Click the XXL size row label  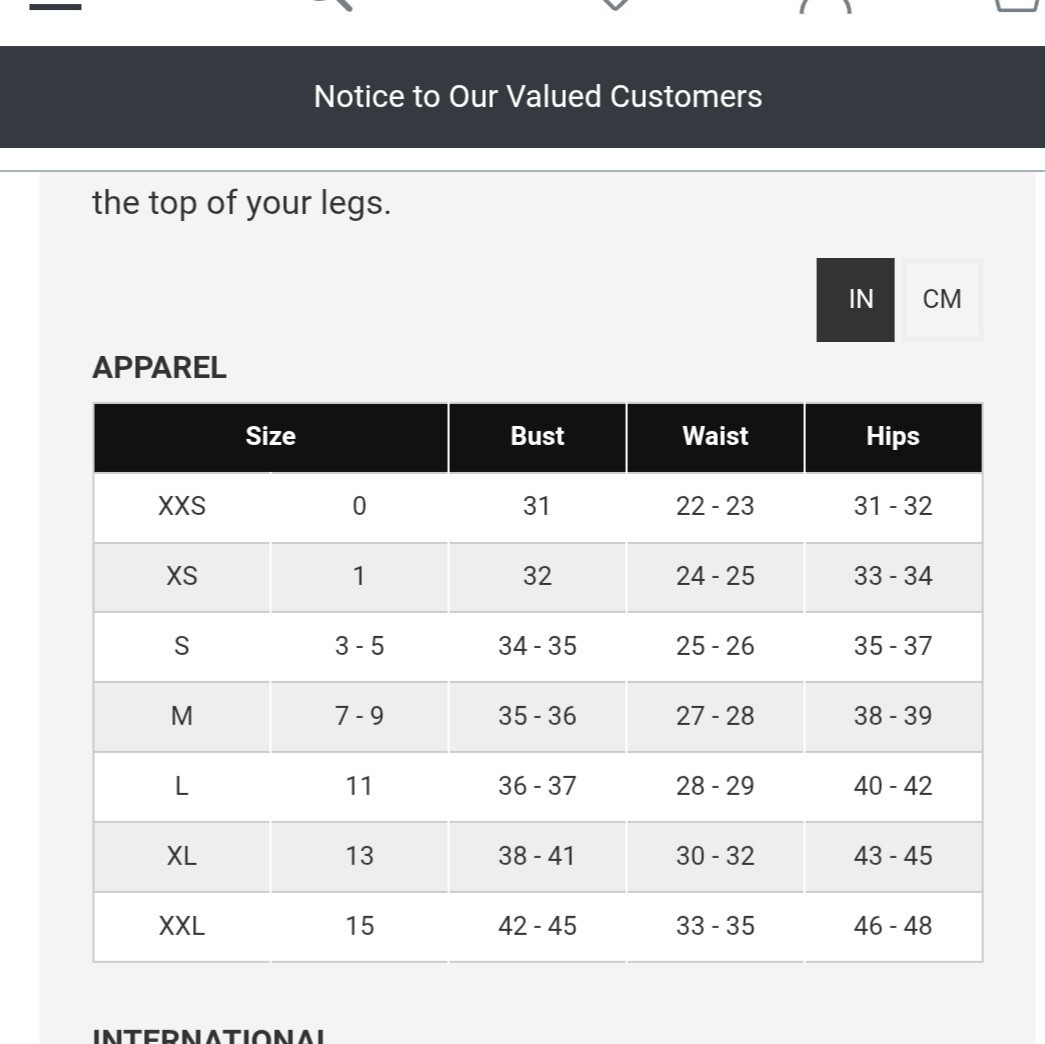pos(182,927)
